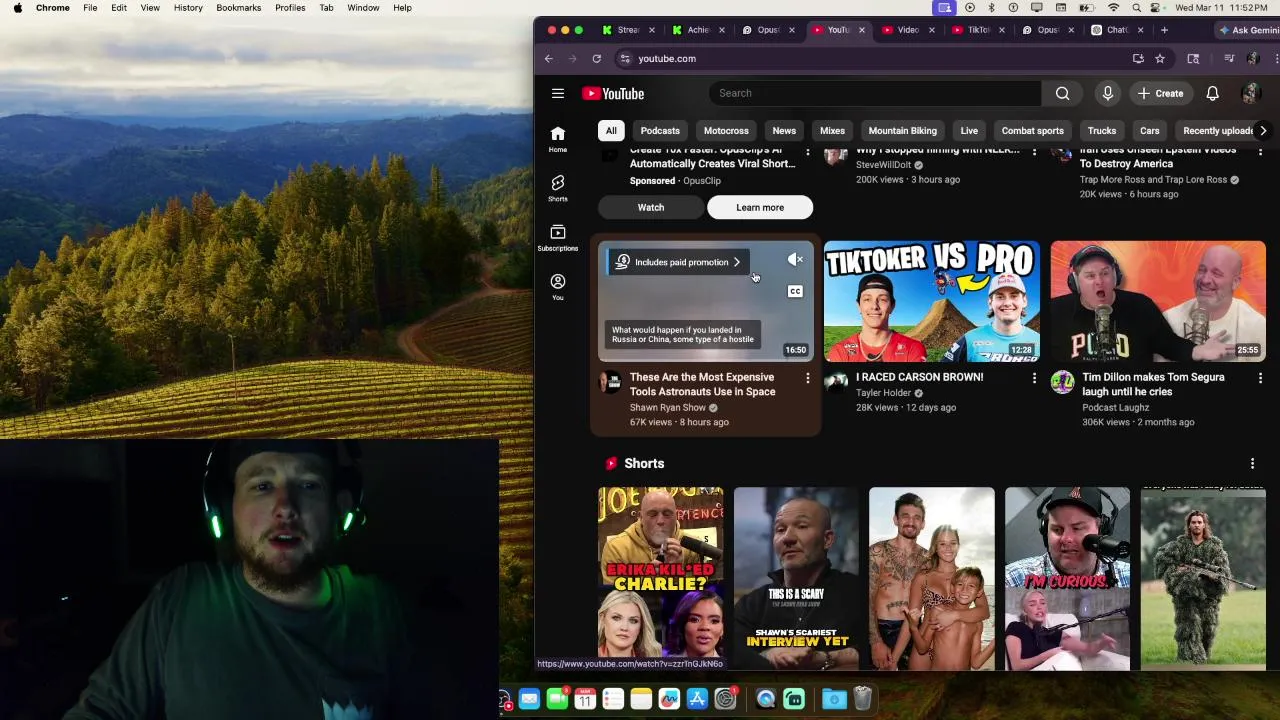Viewport: 1280px width, 720px height.
Task: Go to Home in YouTube sidebar
Action: pos(558,139)
